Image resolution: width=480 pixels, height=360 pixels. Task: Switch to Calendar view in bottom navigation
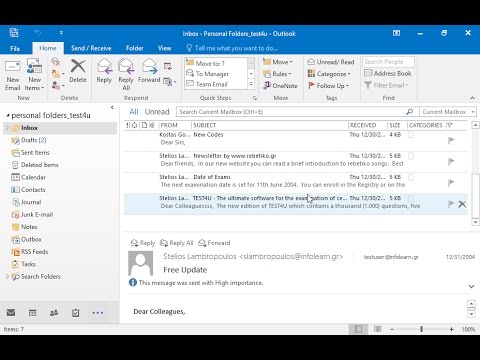[x=32, y=313]
